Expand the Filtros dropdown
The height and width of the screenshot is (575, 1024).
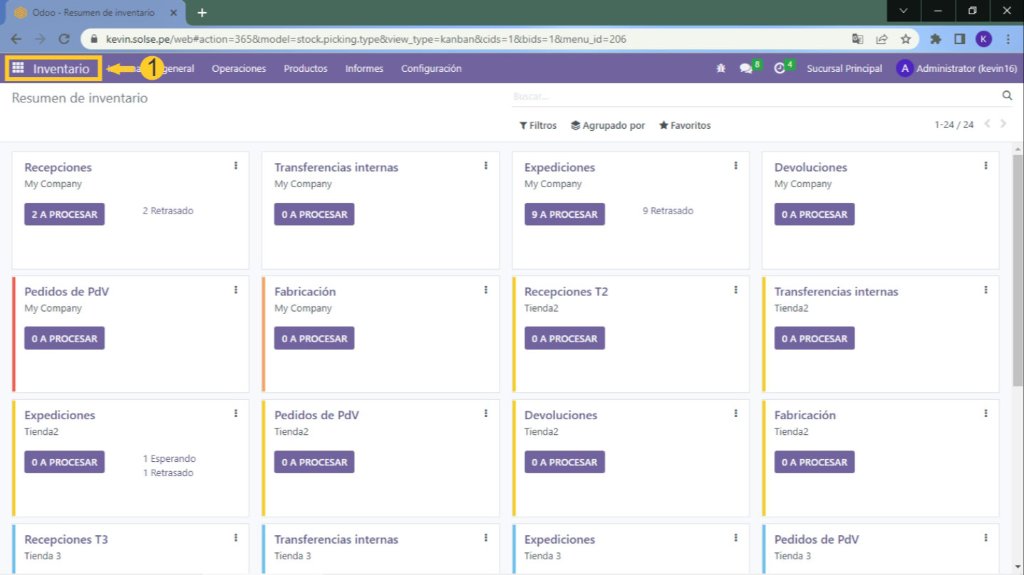pyautogui.click(x=538, y=126)
